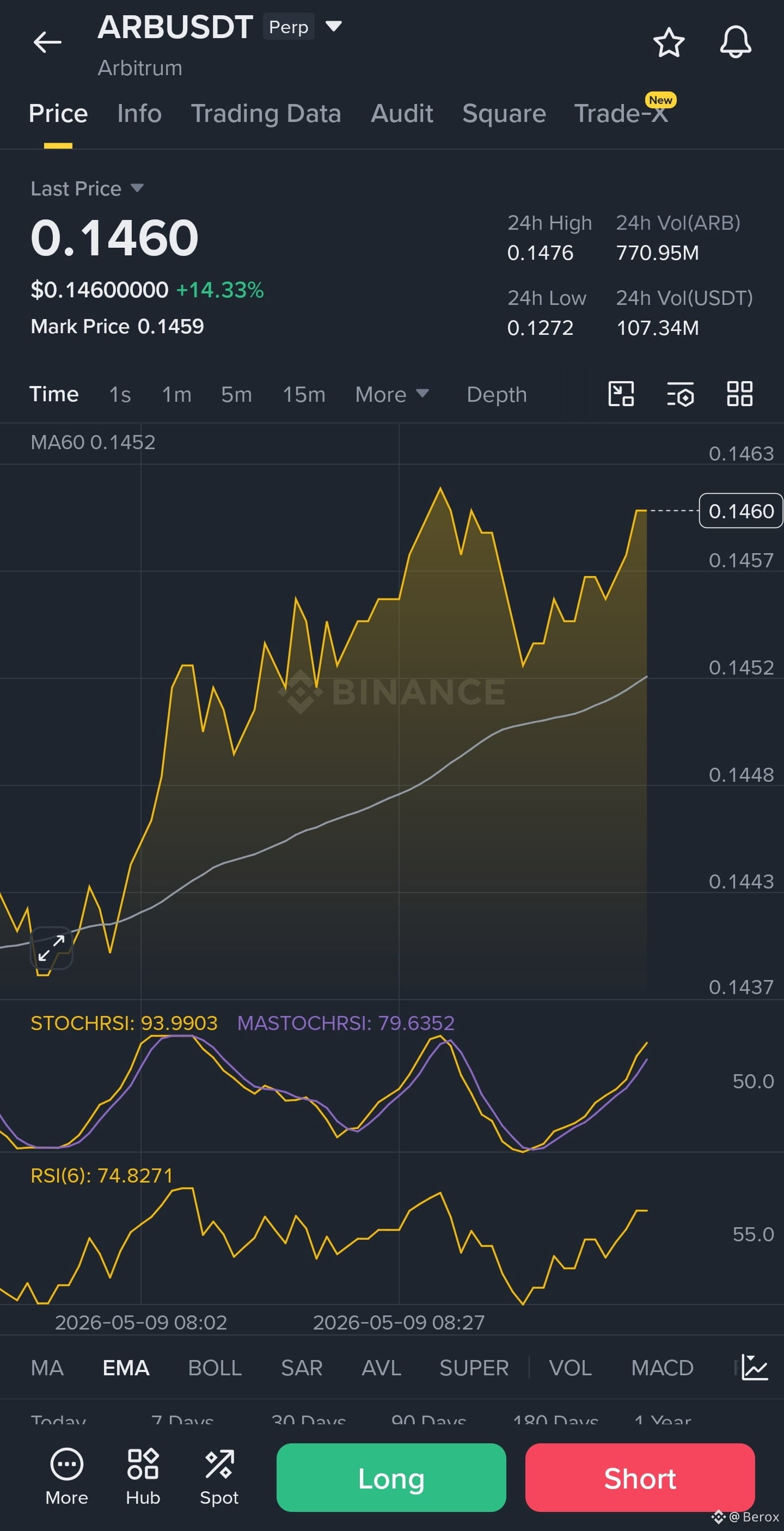Viewport: 784px width, 1531px height.
Task: Toggle the SAR indicator
Action: pyautogui.click(x=302, y=1368)
